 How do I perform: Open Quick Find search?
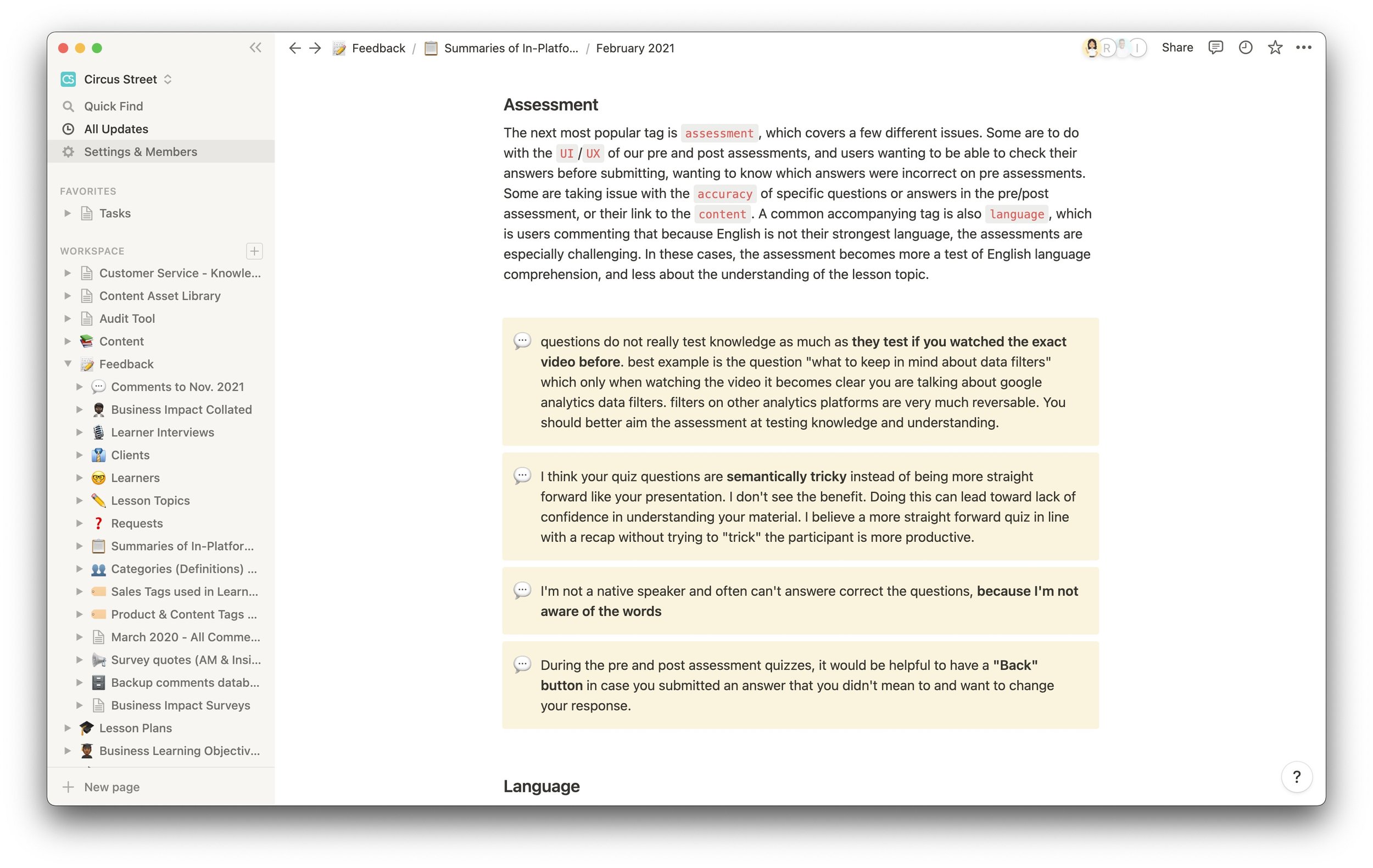pos(161,106)
